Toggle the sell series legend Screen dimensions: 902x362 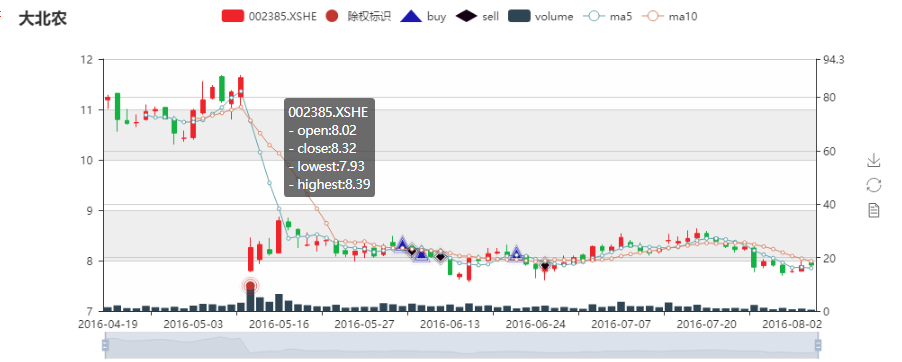[x=477, y=16]
